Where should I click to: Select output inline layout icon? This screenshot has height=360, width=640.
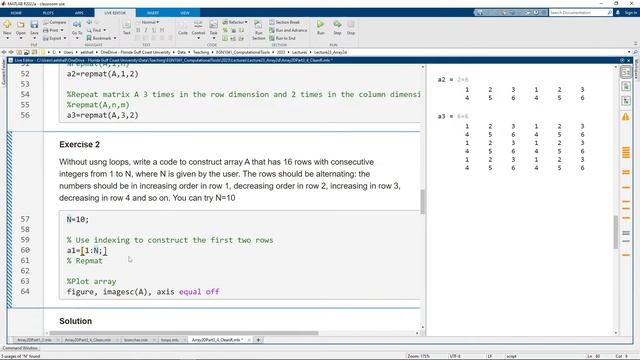(626, 87)
